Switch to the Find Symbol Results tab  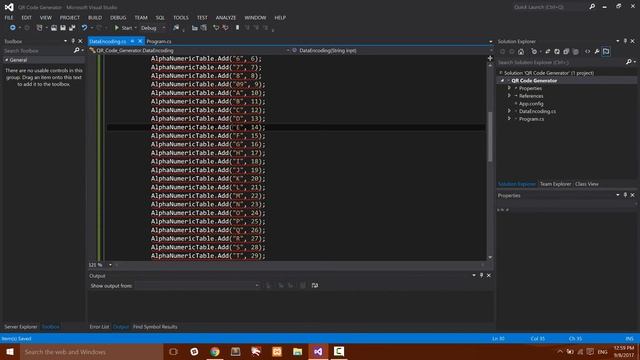(x=155, y=327)
